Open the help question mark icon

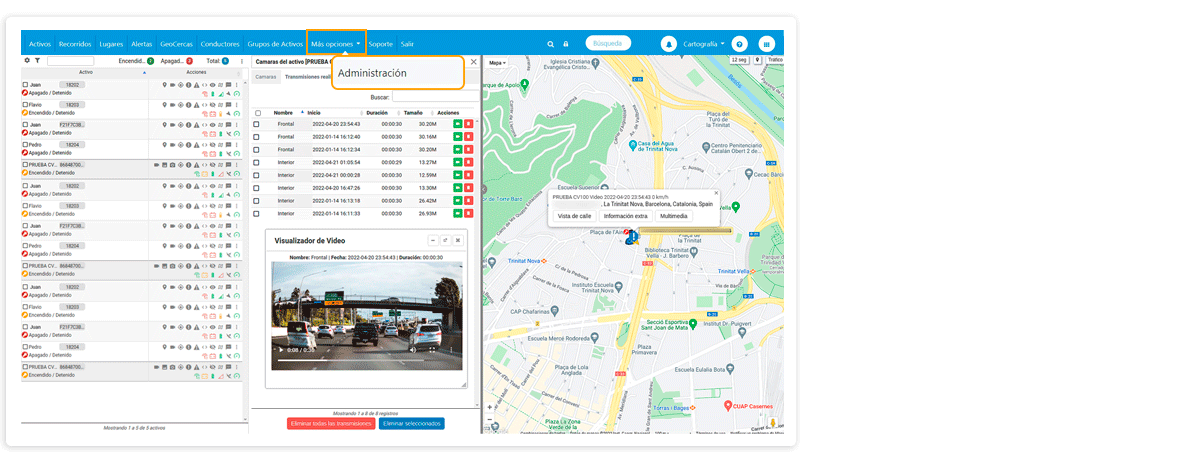739,44
